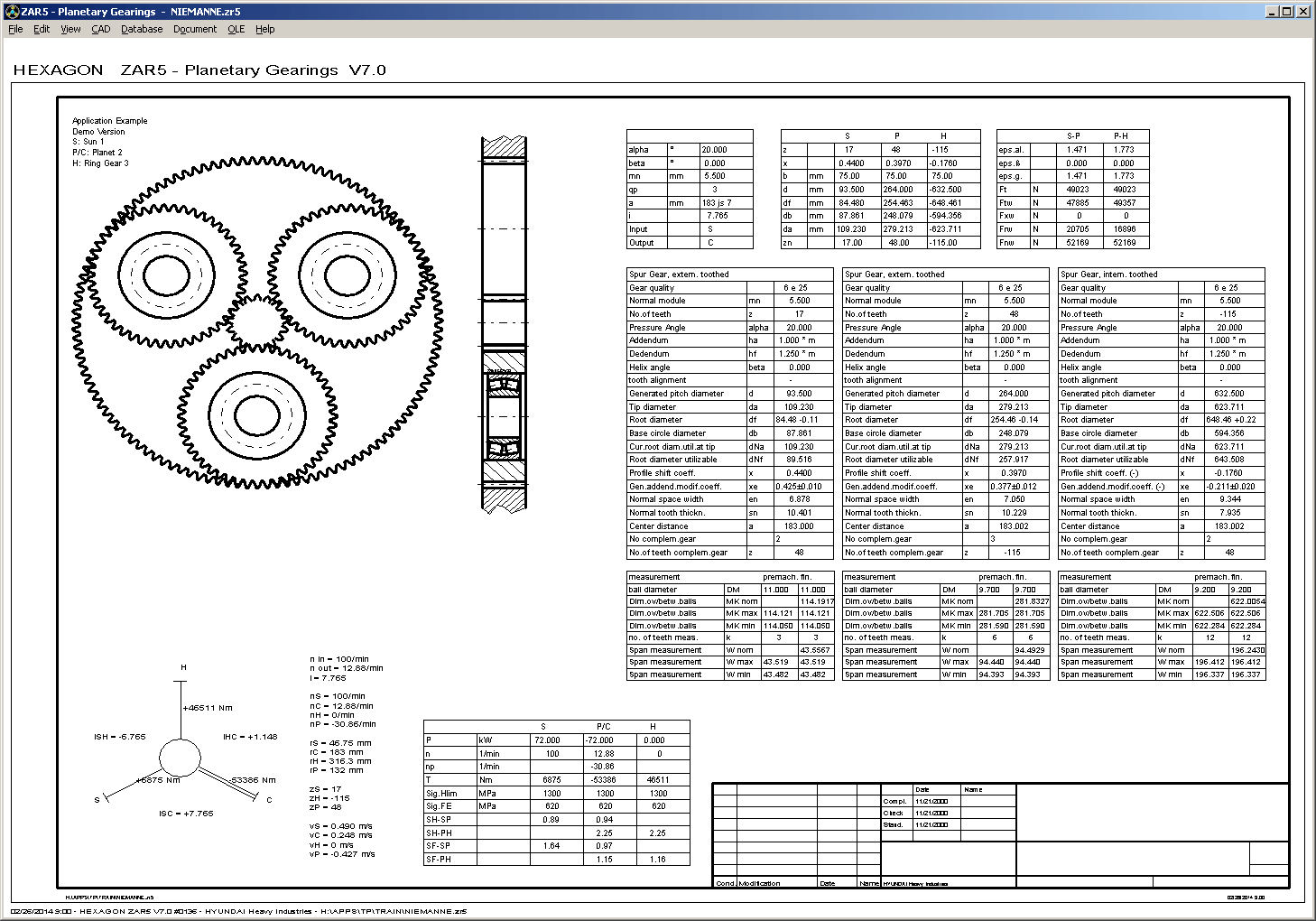Maximize the ZAR5 window
Screen dimensions: 1316x921
pos(1288,12)
